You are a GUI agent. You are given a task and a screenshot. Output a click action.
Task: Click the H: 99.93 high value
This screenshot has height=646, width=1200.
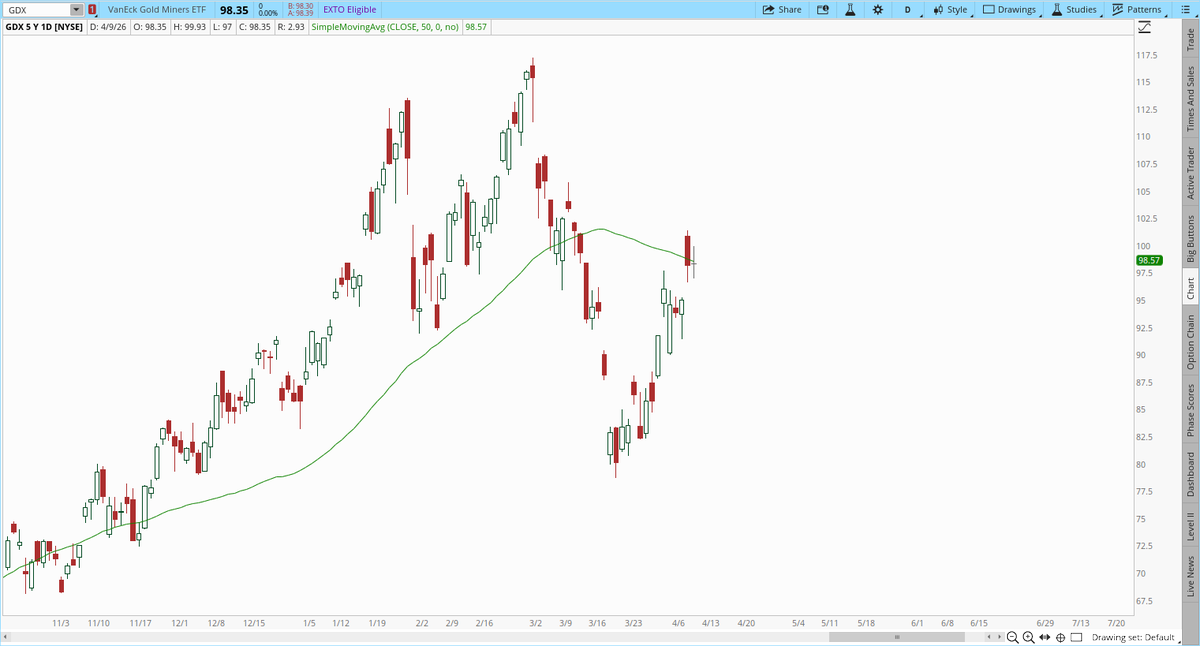[190, 27]
